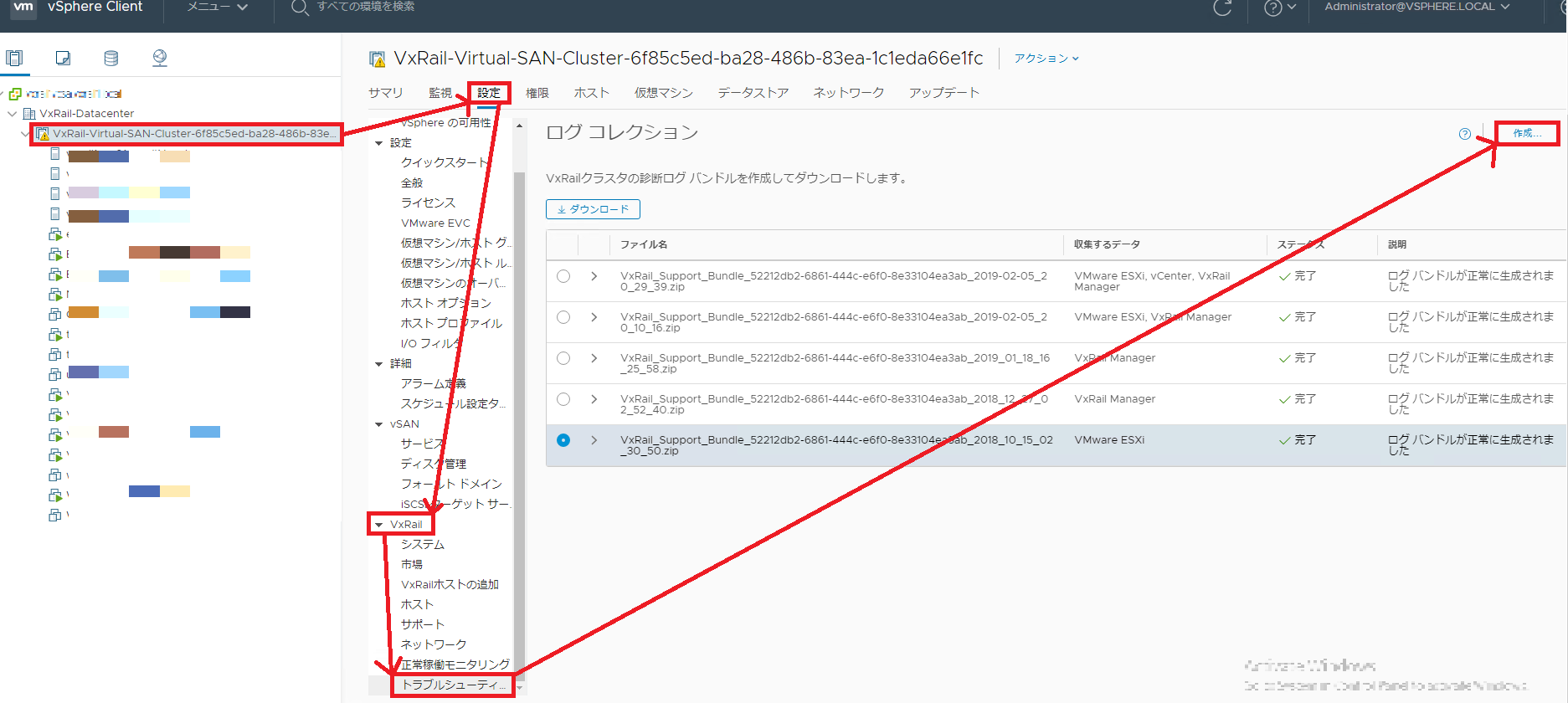Expand row details for bundle 2018_10_15_02_30_50
The image size is (1568, 703).
(x=594, y=440)
